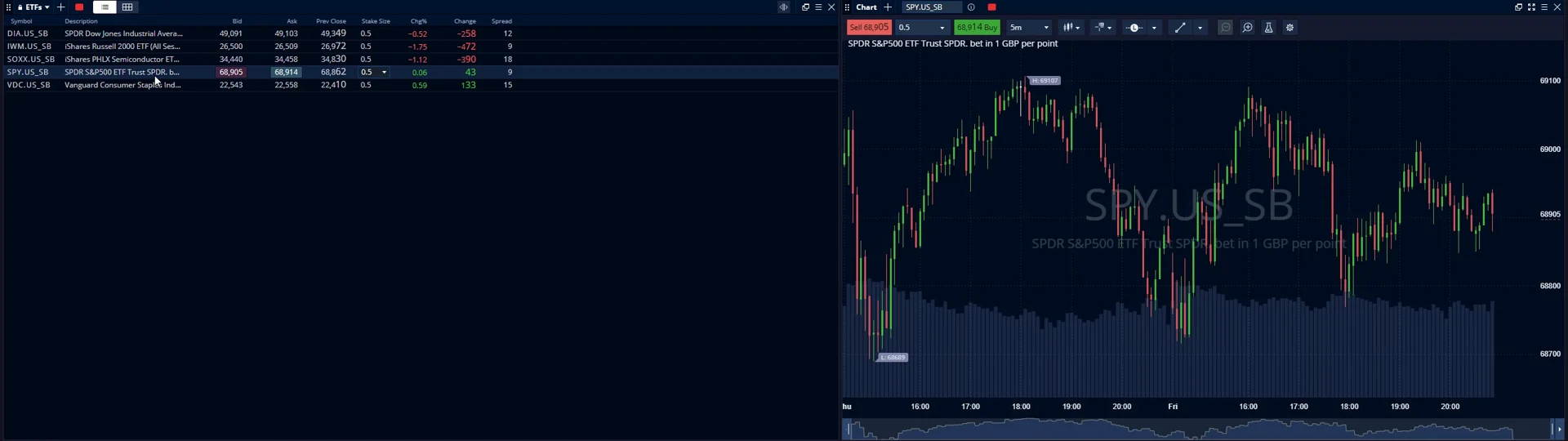Open chart indicators/studies dropdown
The height and width of the screenshot is (441, 1568).
pos(1103,28)
